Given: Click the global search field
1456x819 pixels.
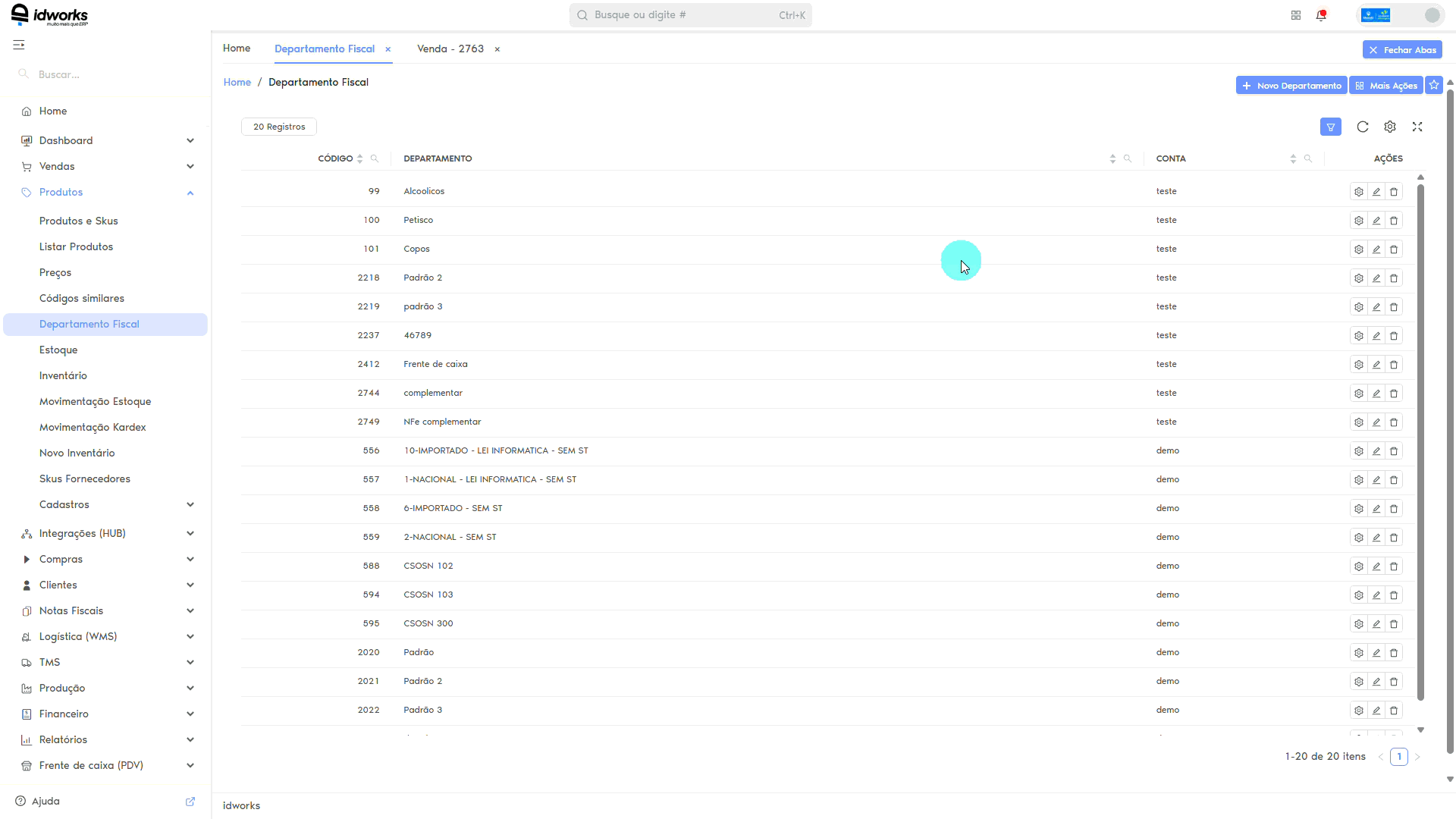Looking at the screenshot, I should (691, 15).
